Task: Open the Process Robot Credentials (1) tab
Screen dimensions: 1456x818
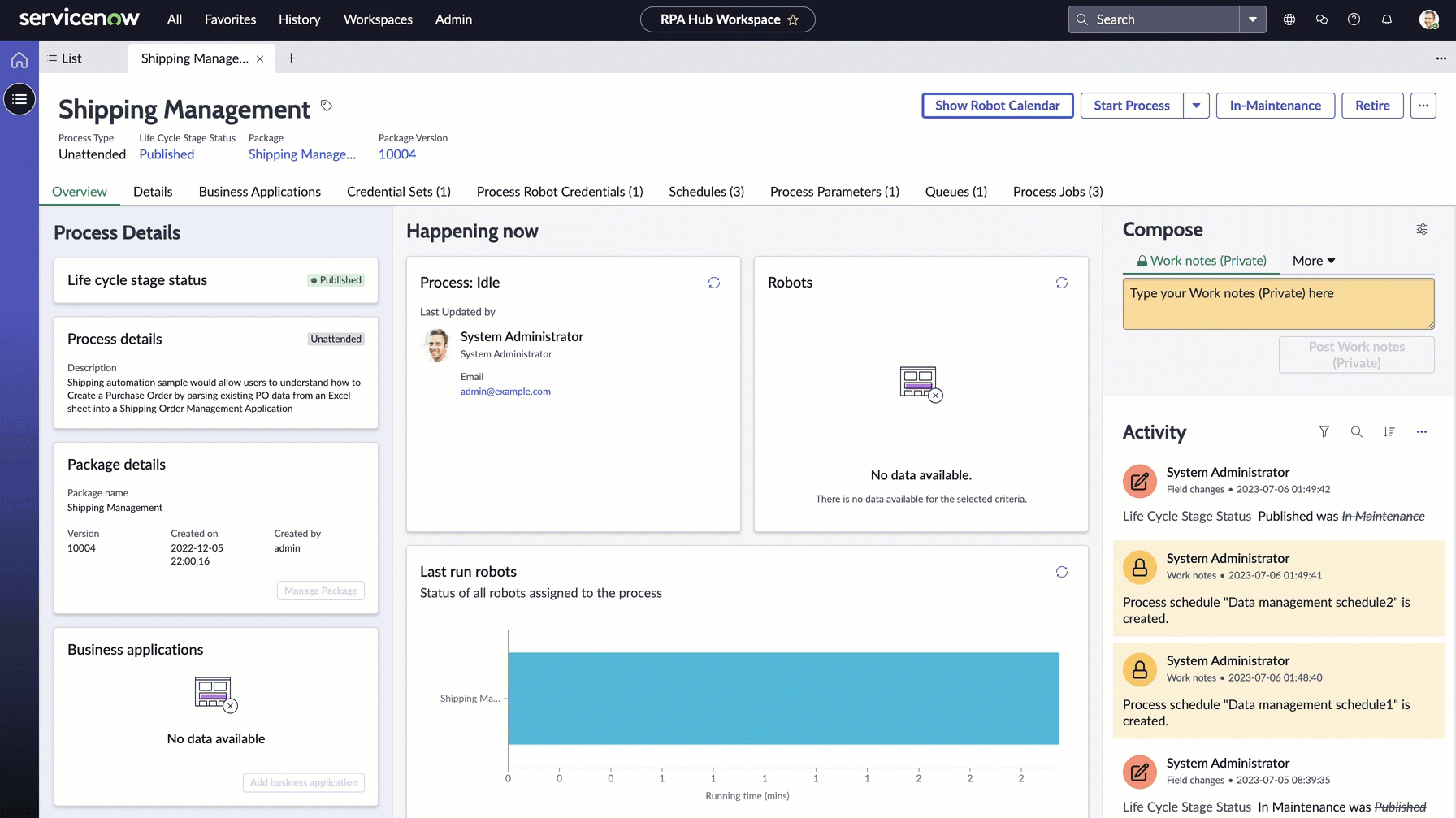Action: coord(560,192)
